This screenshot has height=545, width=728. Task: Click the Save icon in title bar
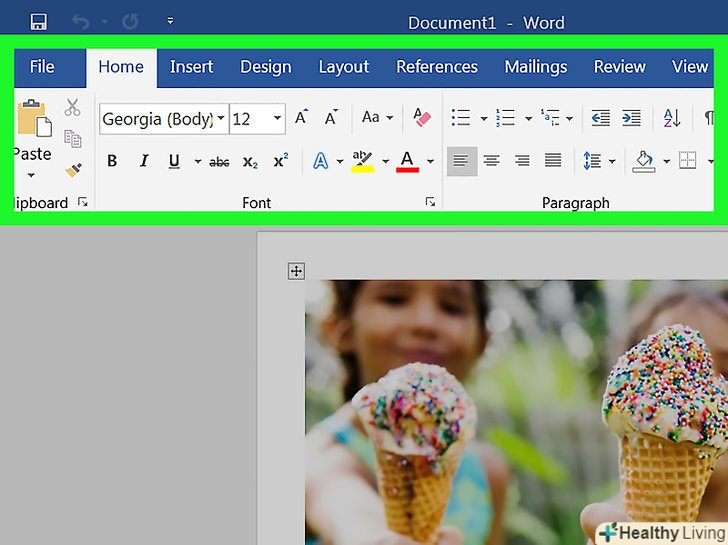point(39,21)
